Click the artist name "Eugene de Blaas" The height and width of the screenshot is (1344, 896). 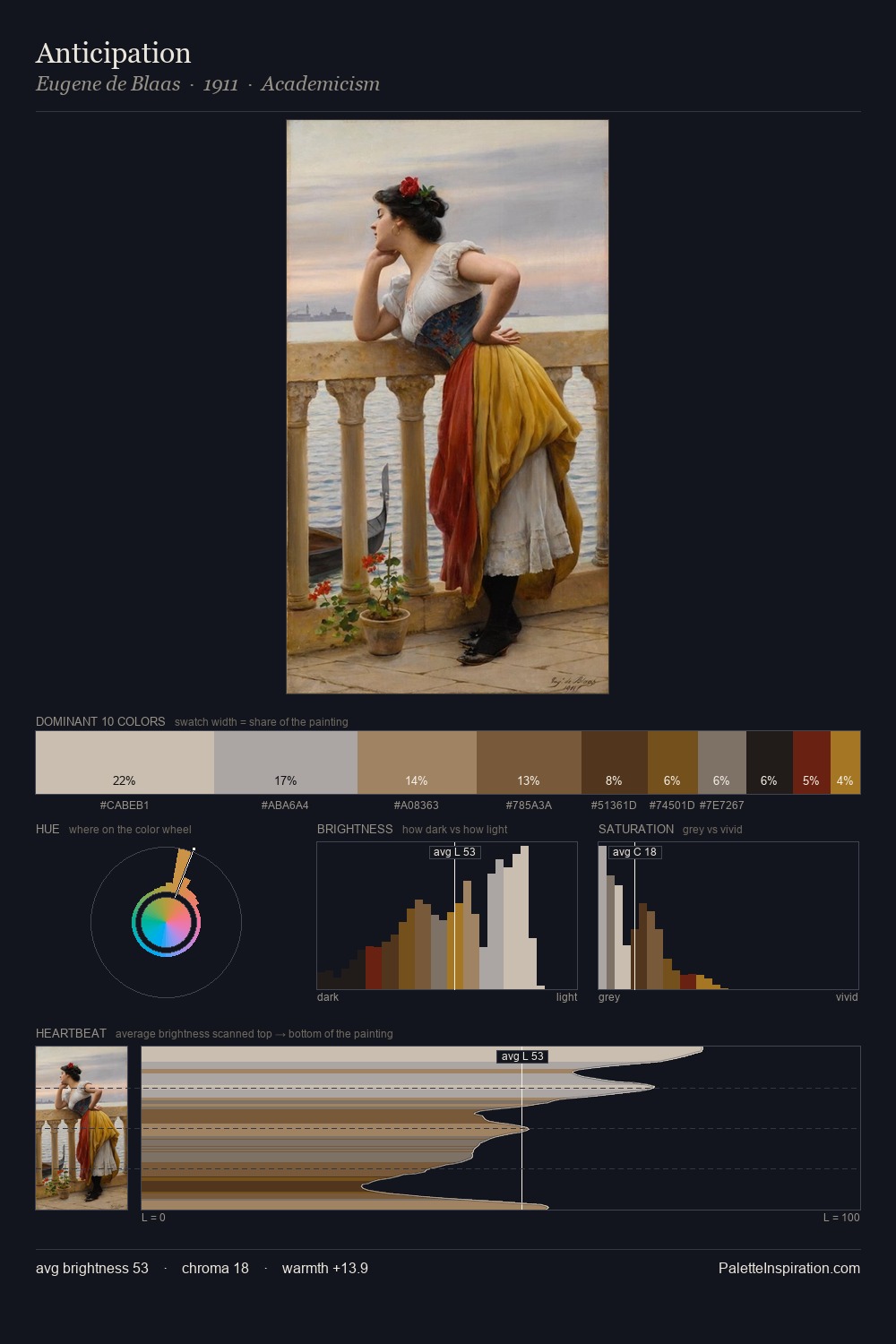[108, 84]
